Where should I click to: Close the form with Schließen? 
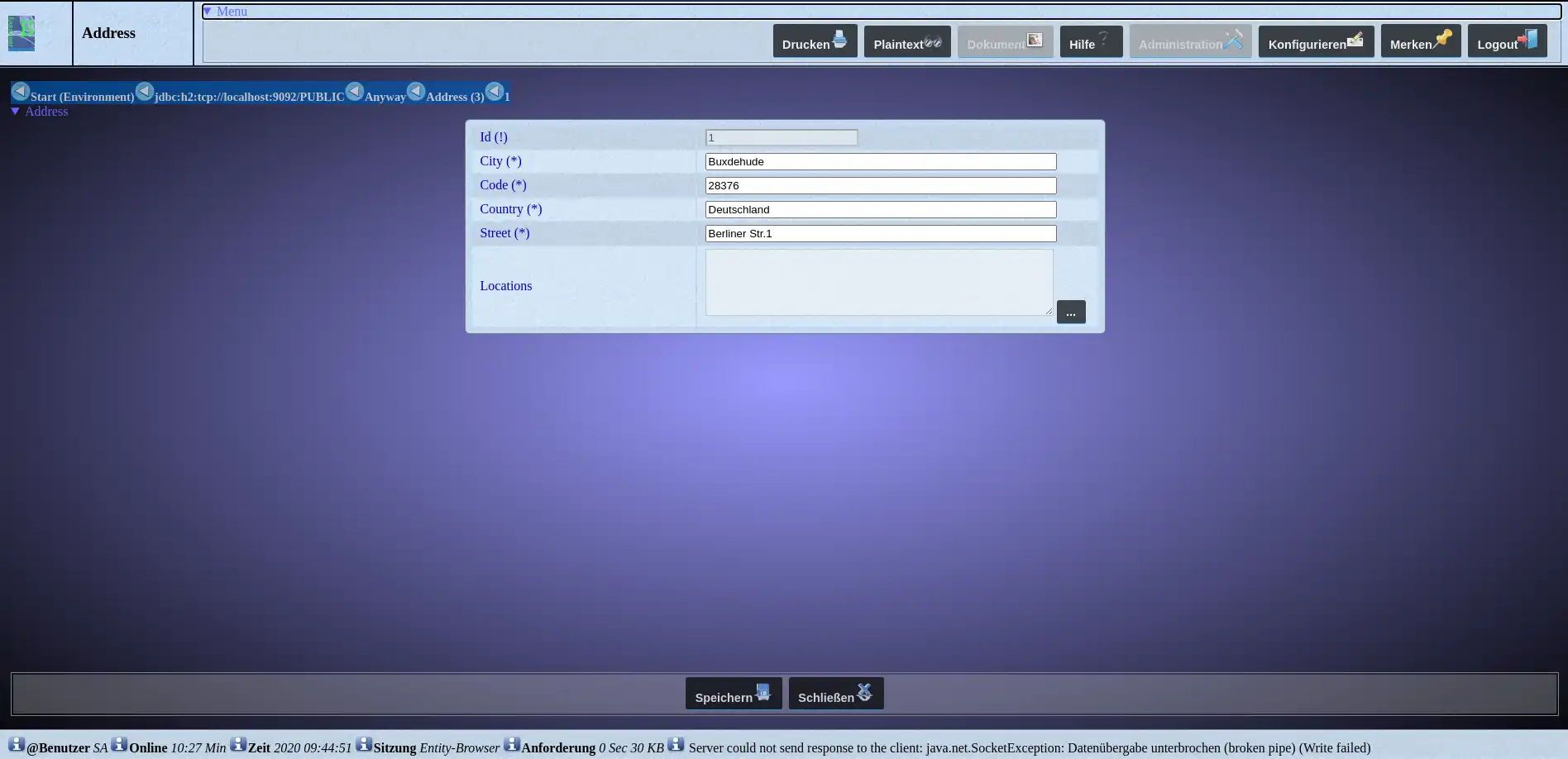(x=836, y=694)
